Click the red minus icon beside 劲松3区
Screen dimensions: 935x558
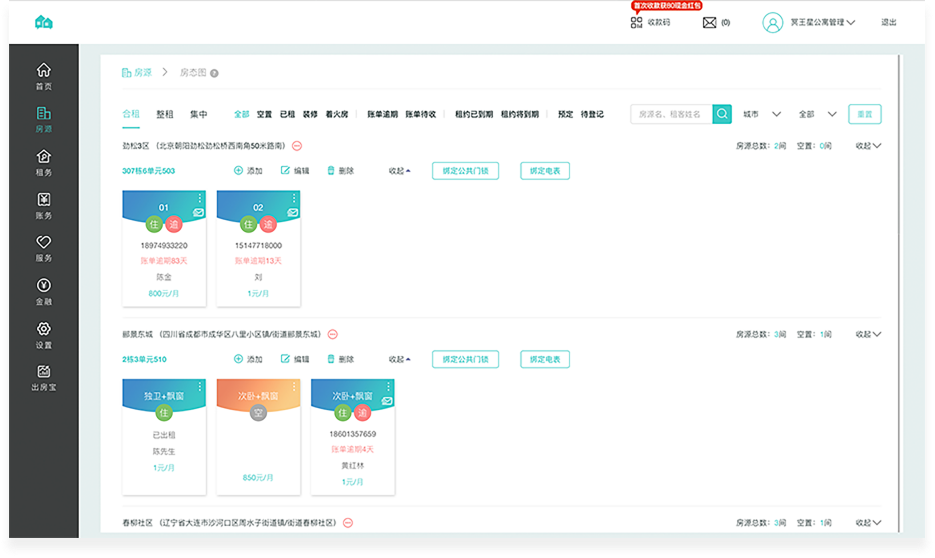(297, 145)
